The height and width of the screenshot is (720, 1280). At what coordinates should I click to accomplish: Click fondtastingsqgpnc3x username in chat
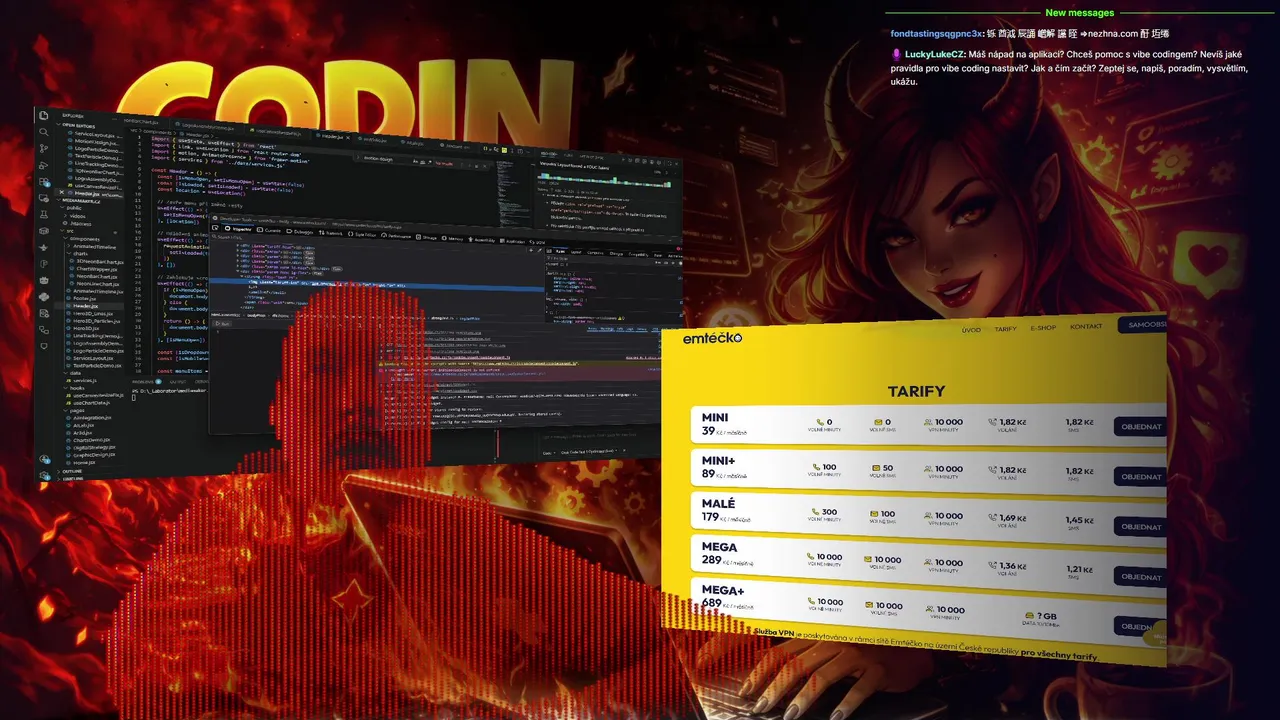click(x=937, y=33)
